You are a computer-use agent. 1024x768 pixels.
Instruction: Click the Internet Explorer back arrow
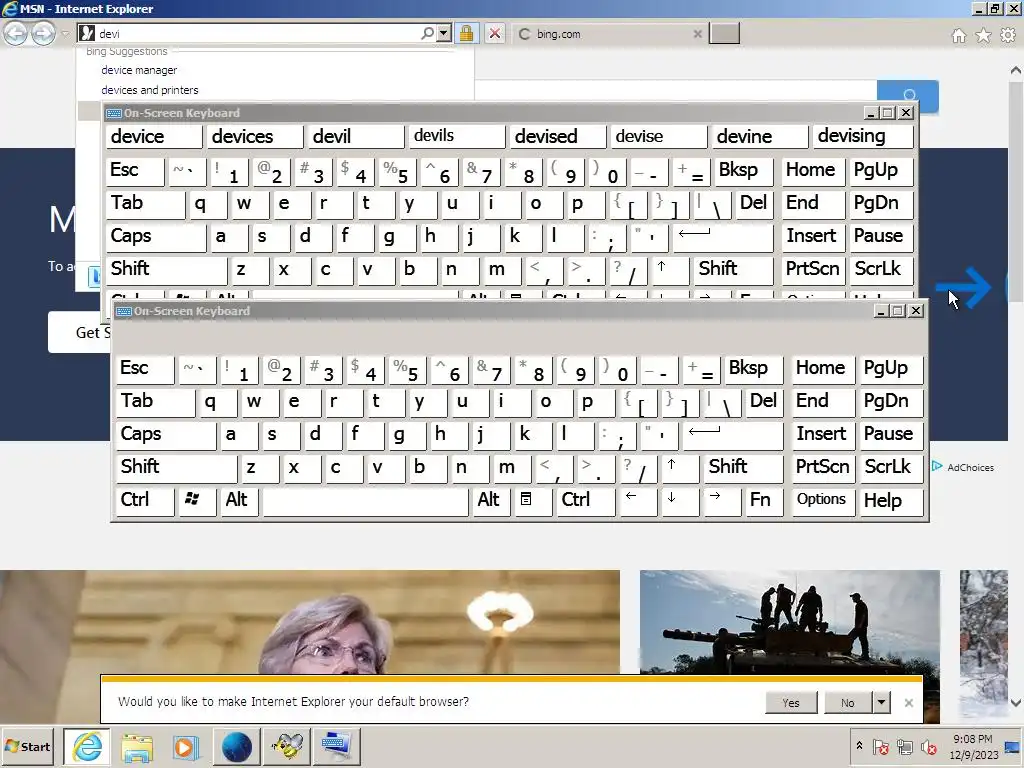(x=16, y=33)
